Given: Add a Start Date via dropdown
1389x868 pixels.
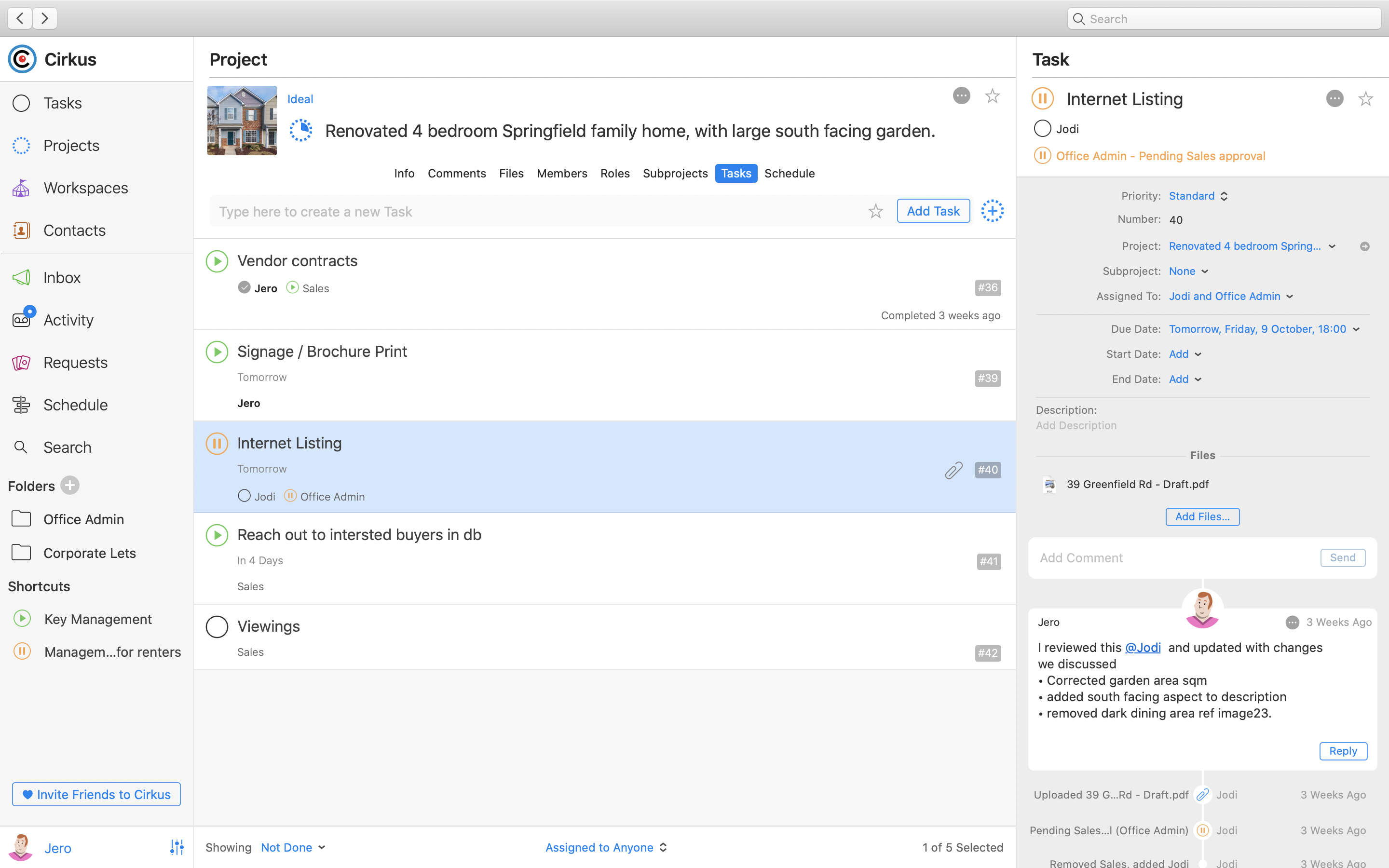Looking at the screenshot, I should click(1185, 355).
